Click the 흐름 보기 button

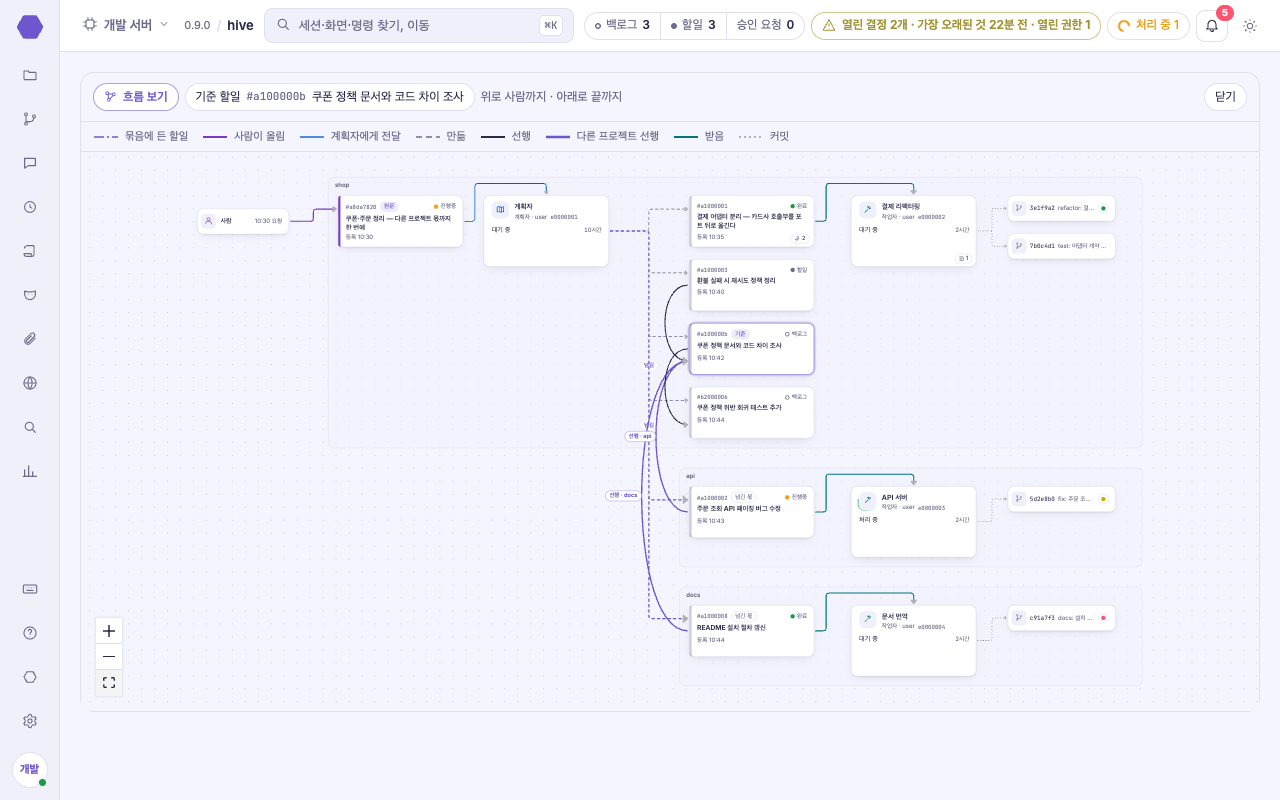[x=136, y=97]
